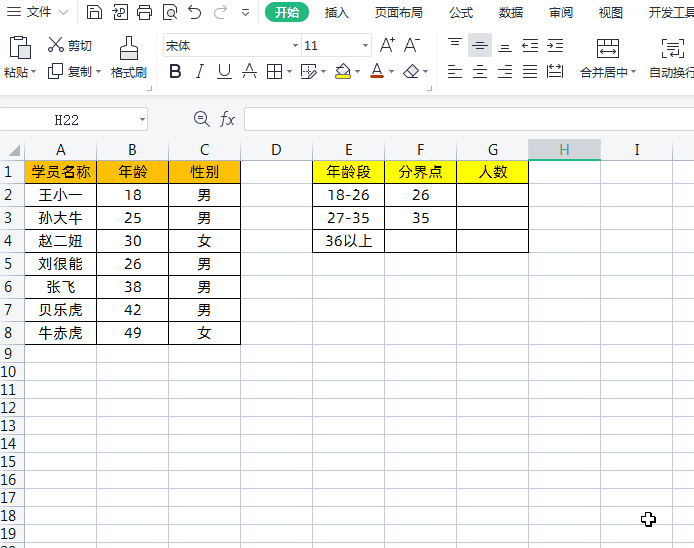Click the distributed alignment icon
Screen dimensions: 694x548
coord(555,71)
